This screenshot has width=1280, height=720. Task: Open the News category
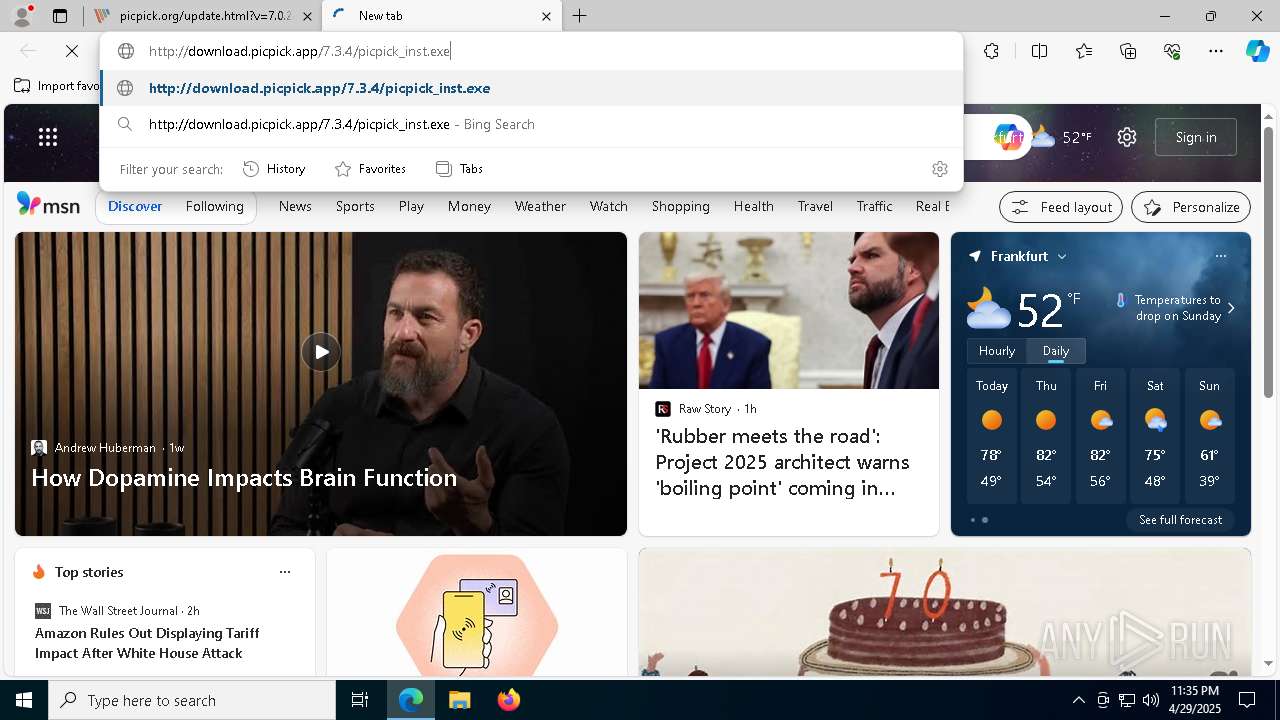(x=295, y=206)
